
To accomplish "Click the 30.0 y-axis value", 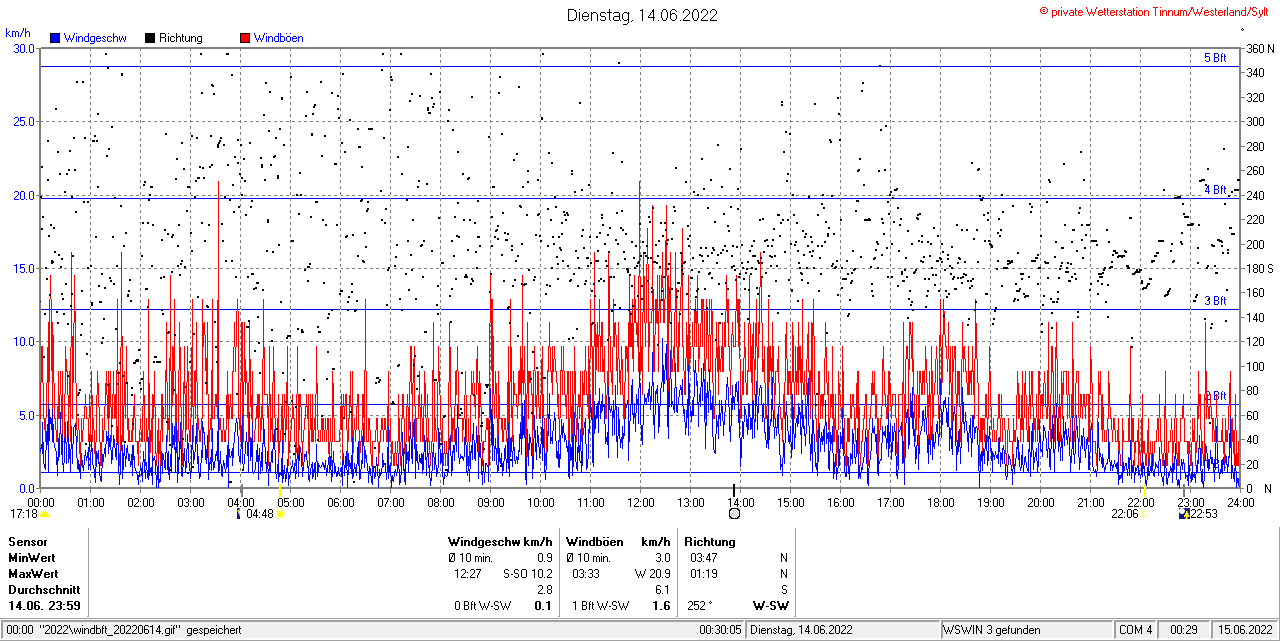I will [23, 48].
